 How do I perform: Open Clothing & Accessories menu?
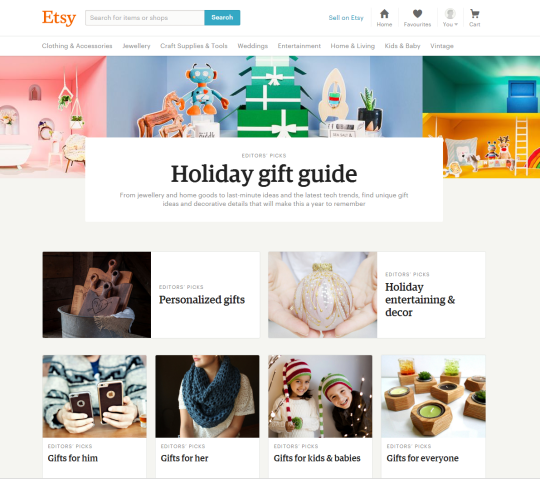[77, 46]
